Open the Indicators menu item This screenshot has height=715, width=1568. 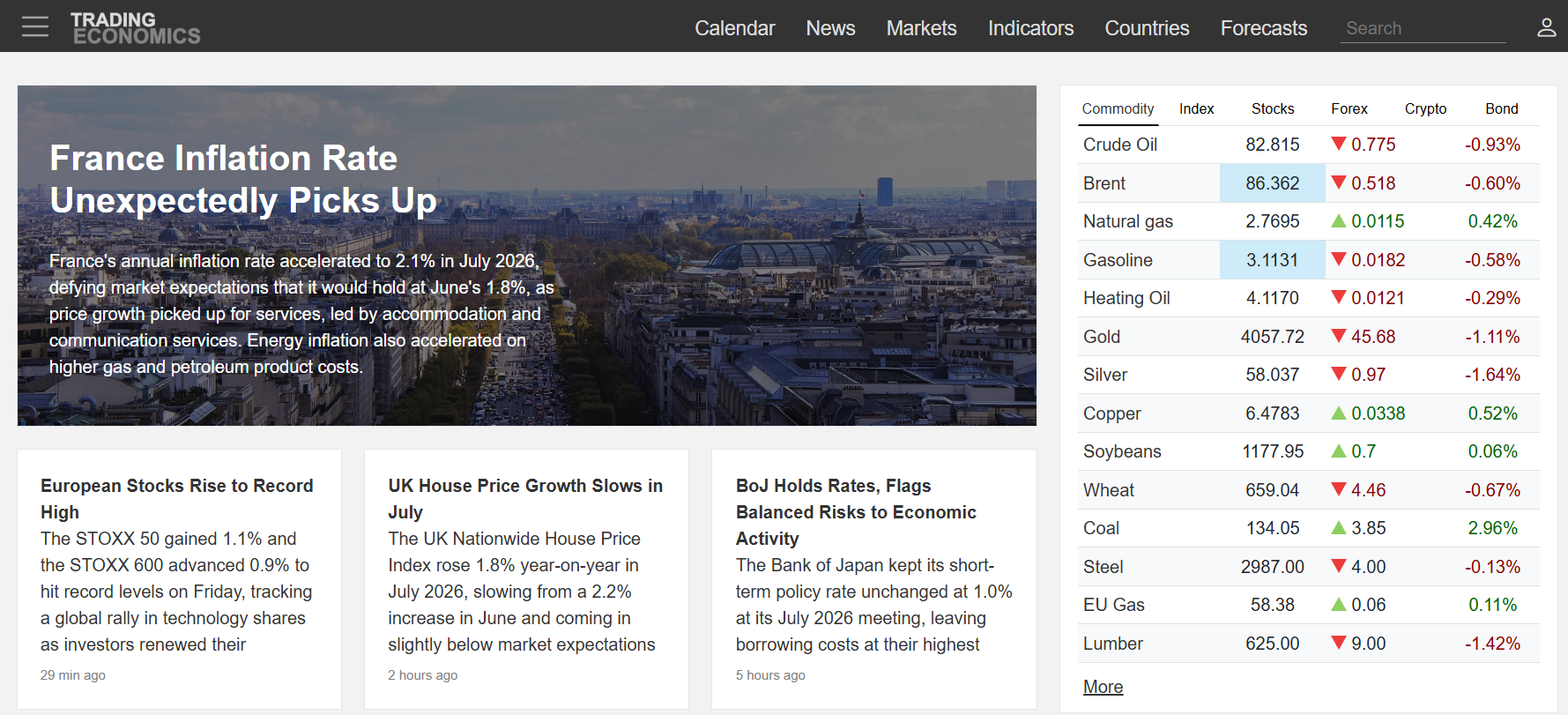pos(1030,28)
